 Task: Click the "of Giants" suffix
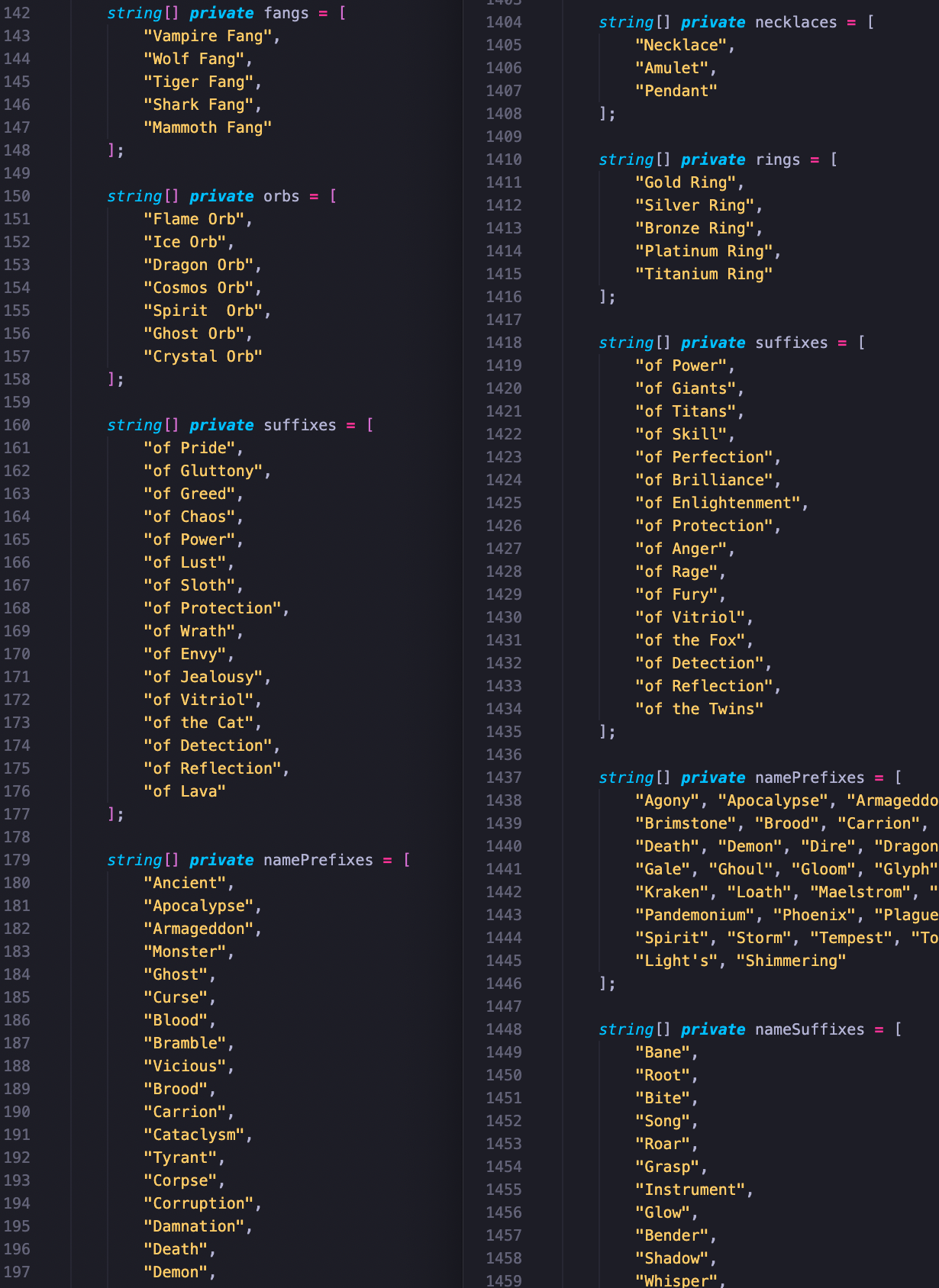coord(686,388)
